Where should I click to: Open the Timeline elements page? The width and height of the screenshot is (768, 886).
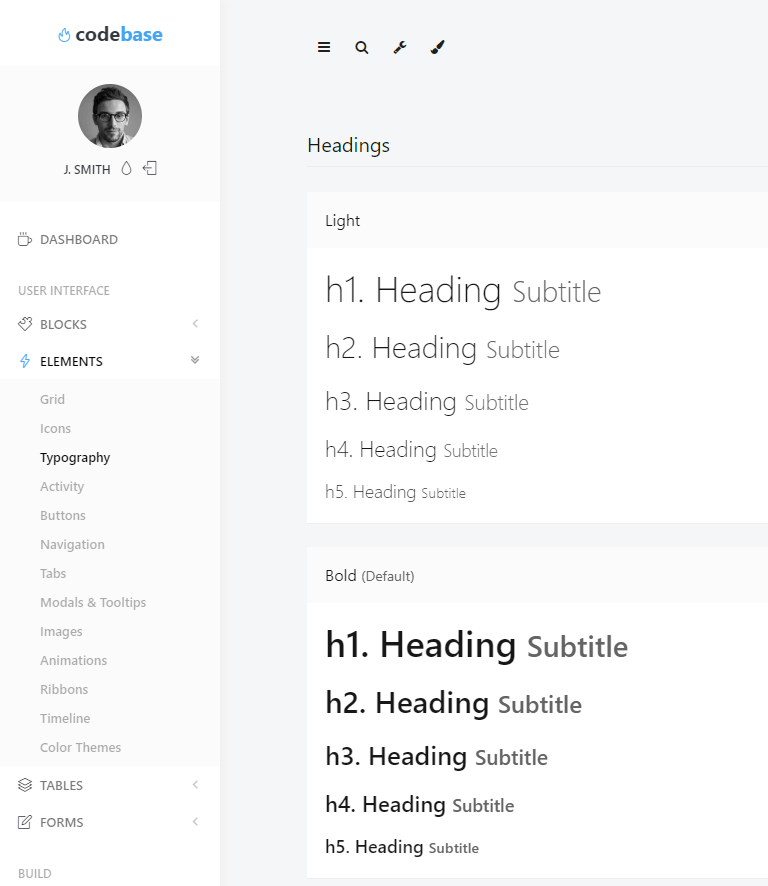click(65, 718)
